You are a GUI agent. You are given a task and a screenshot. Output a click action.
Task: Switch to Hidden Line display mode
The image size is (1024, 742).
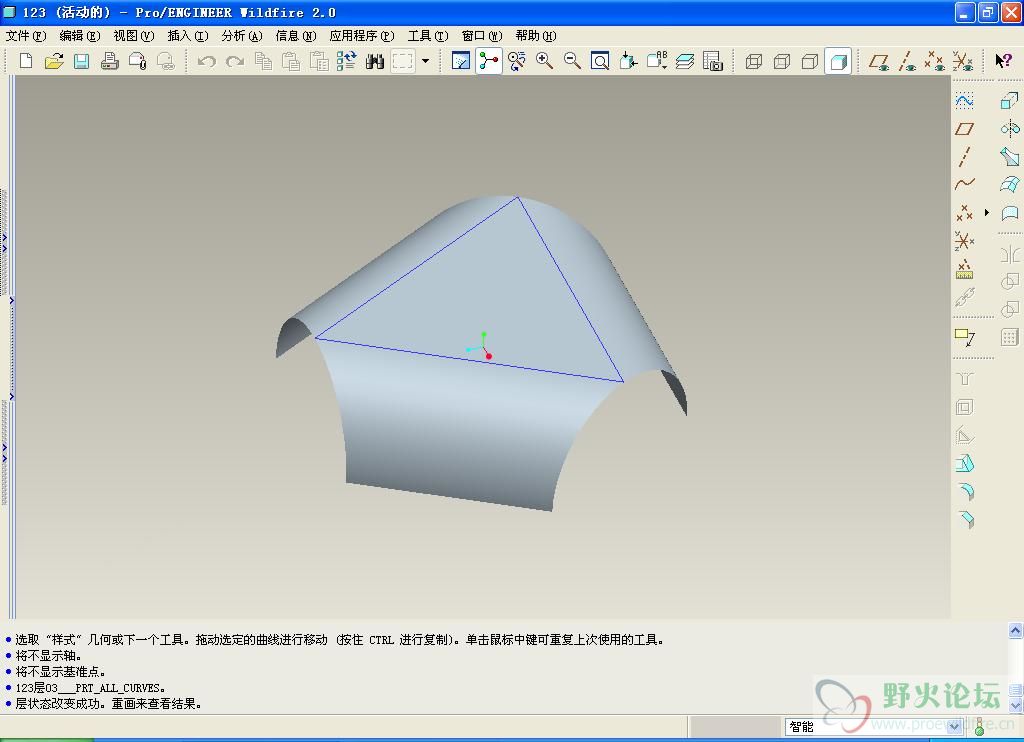(x=782, y=61)
